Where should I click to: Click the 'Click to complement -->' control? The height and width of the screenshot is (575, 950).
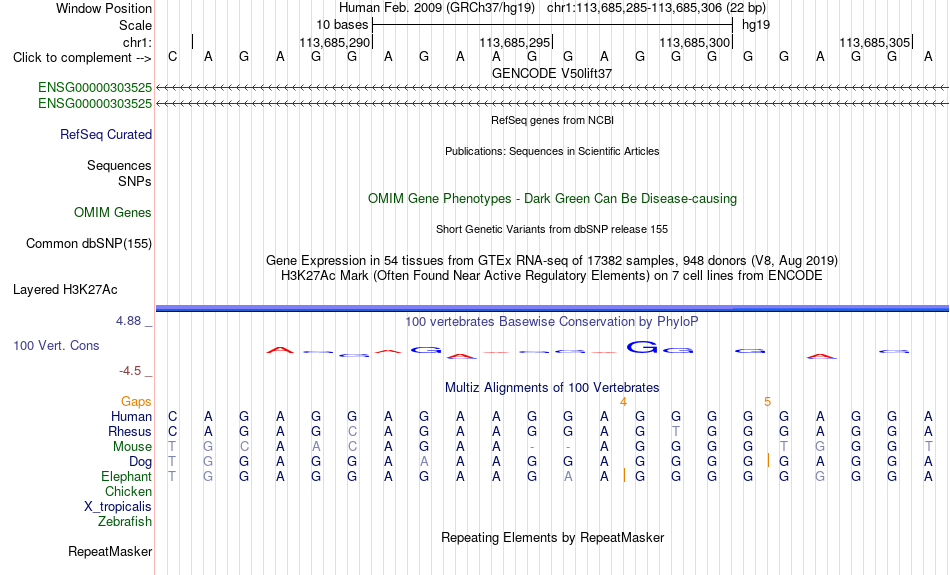coord(82,58)
